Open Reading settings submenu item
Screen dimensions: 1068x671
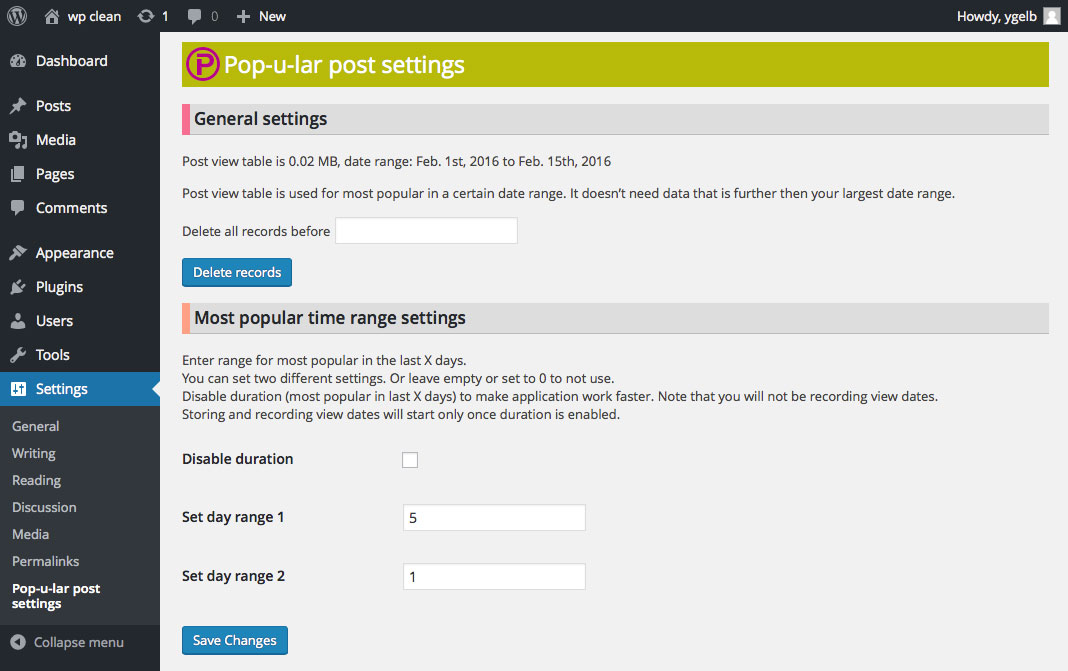[x=36, y=480]
